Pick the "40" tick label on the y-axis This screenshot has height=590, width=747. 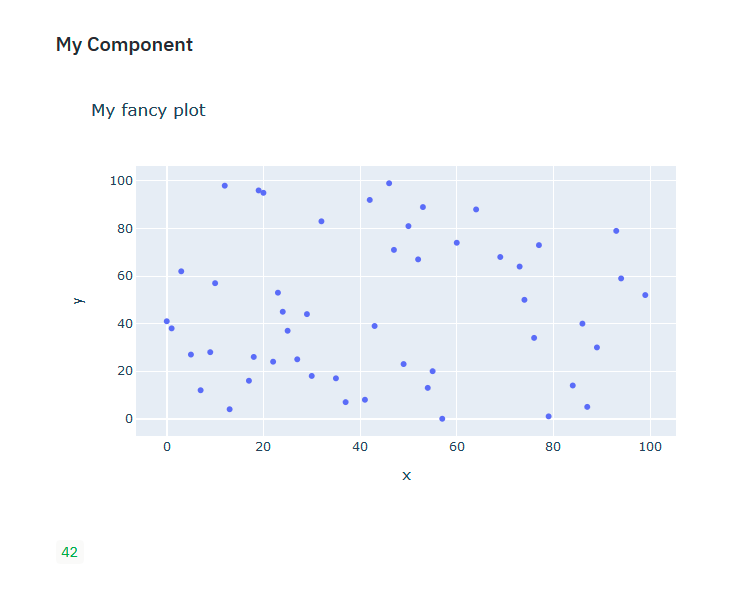[124, 323]
